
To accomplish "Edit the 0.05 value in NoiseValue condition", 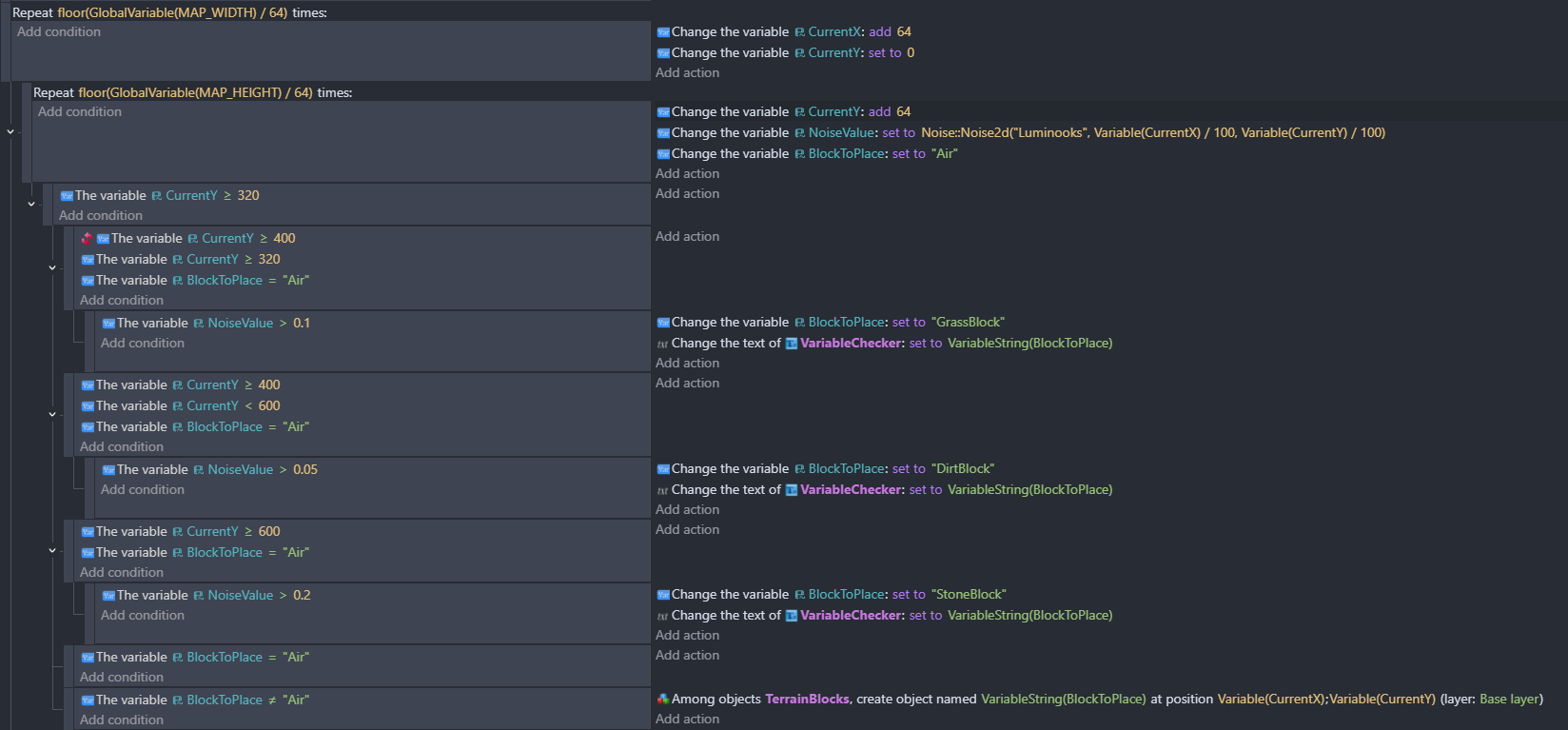I will pyautogui.click(x=305, y=470).
